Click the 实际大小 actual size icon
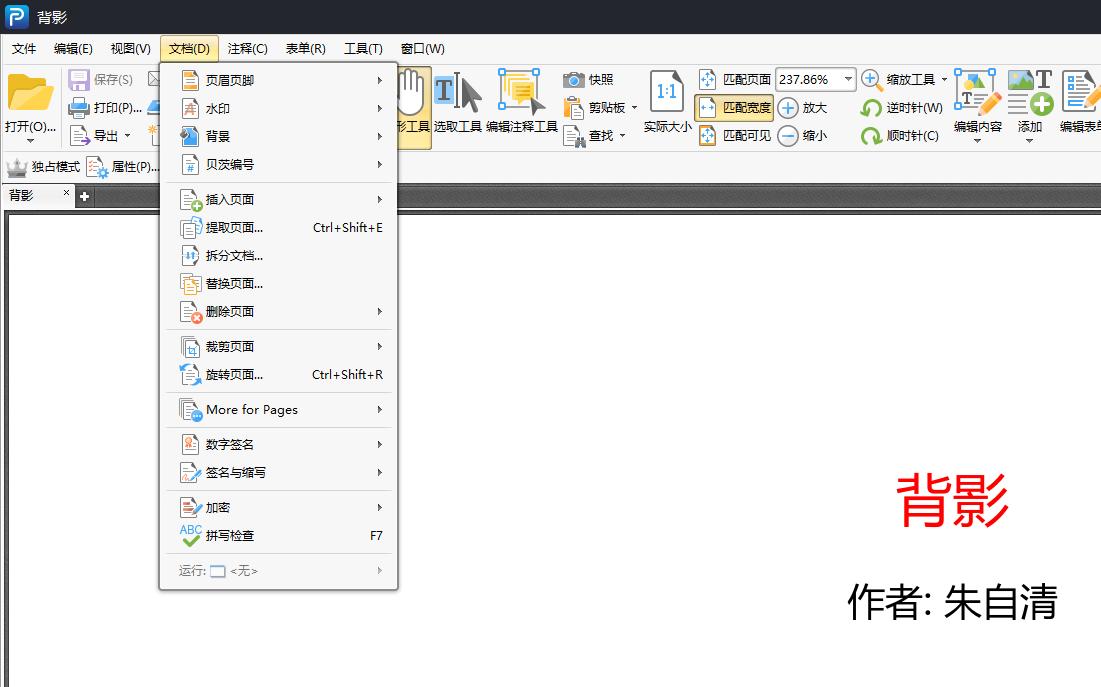The height and width of the screenshot is (687, 1101). (666, 95)
